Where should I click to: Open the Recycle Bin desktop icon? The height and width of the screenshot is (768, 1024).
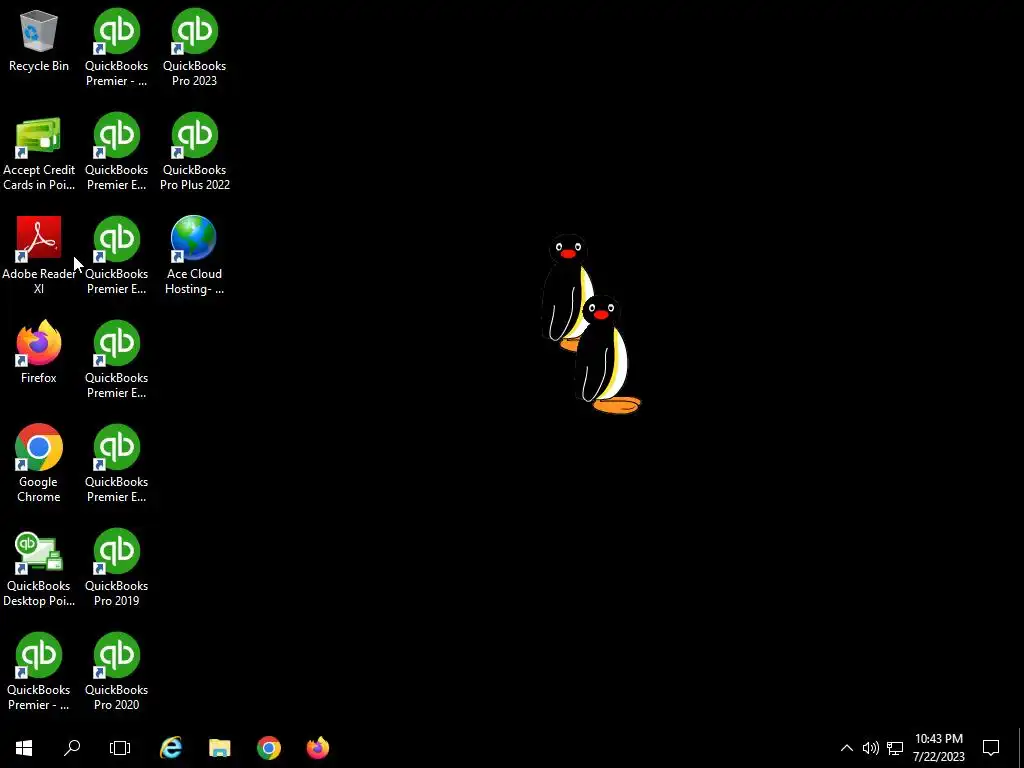39,40
